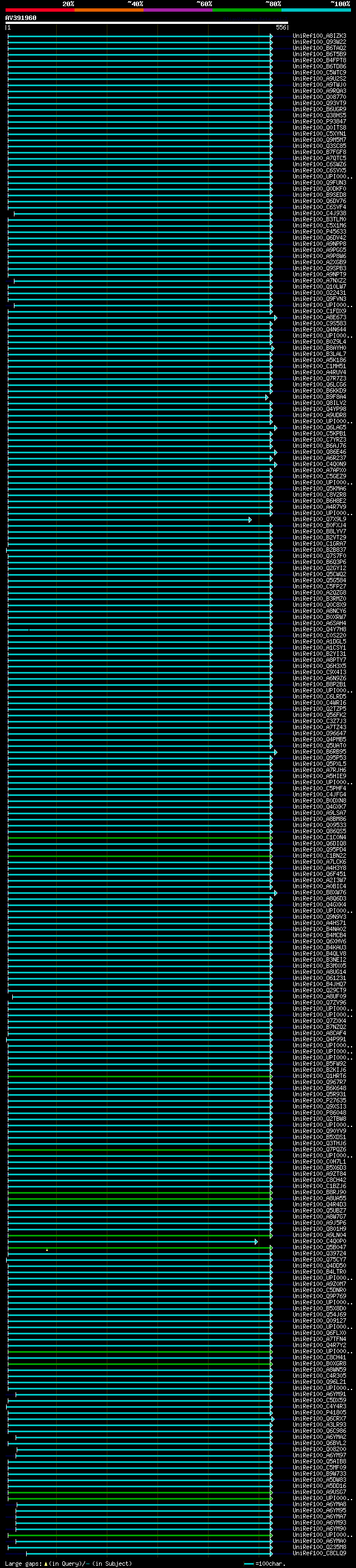Click arrowhead ending the UniRef100_C4Q0P0 alignment
356x1568 pixels.
[x=256, y=1241]
